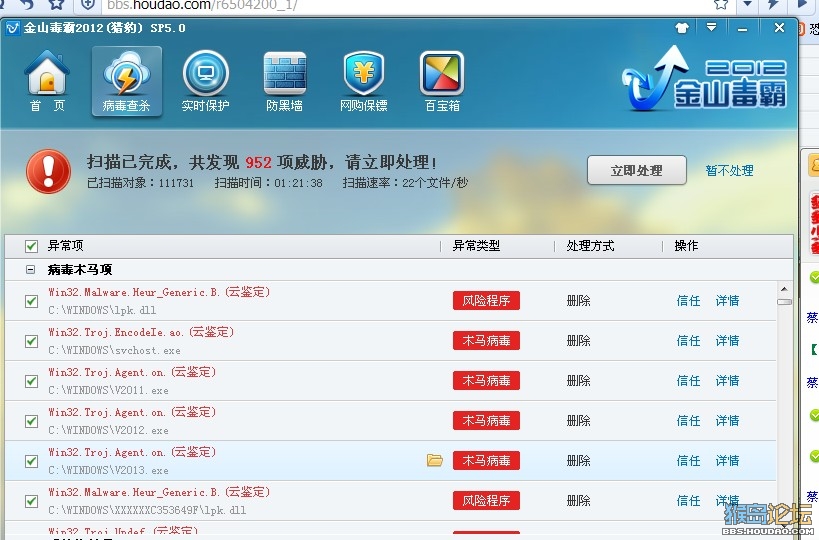Select the 病毒查杀 virus scan icon

[127, 81]
